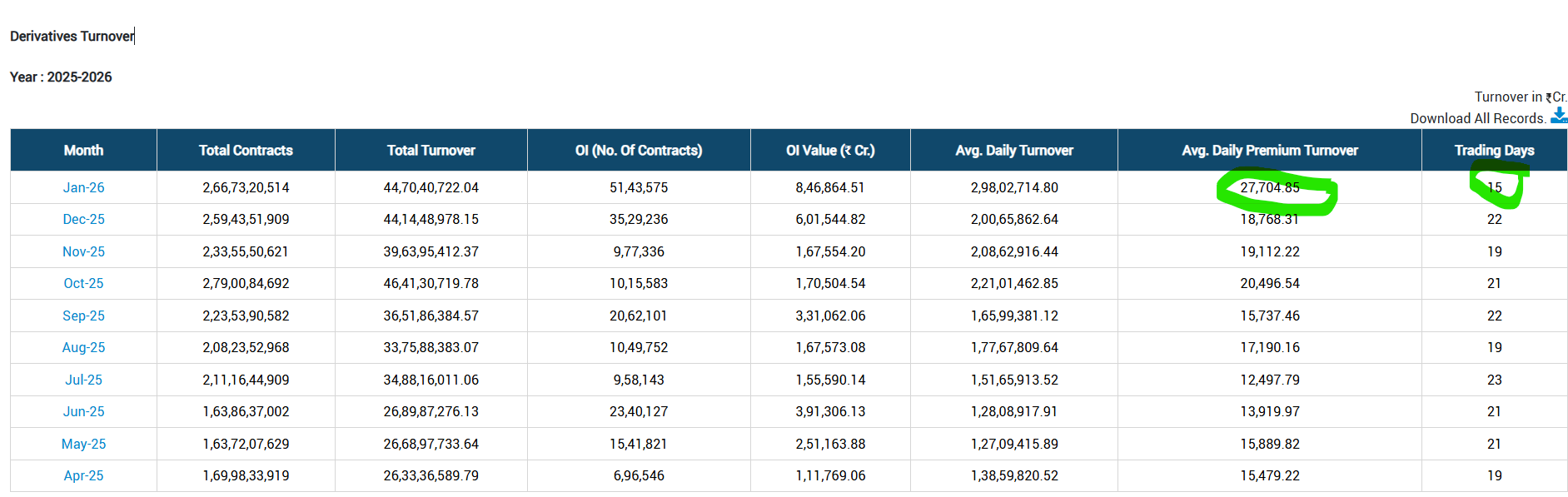
Task: Click the Apr-25 month link
Action: 83,475
